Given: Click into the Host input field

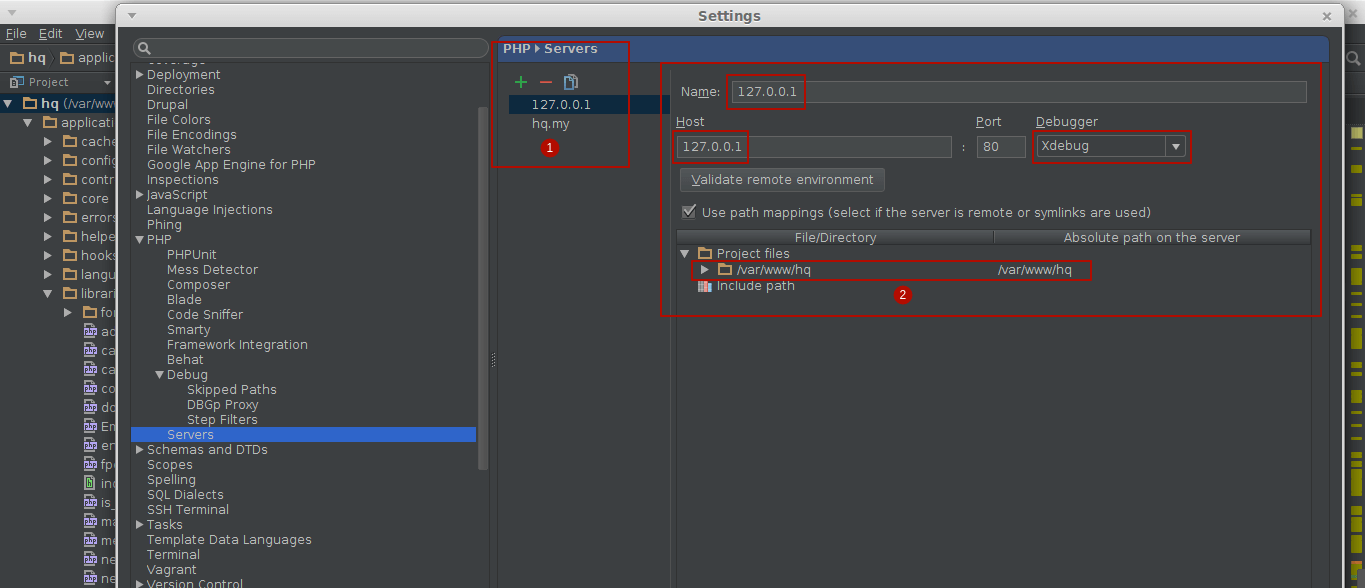Looking at the screenshot, I should point(814,147).
